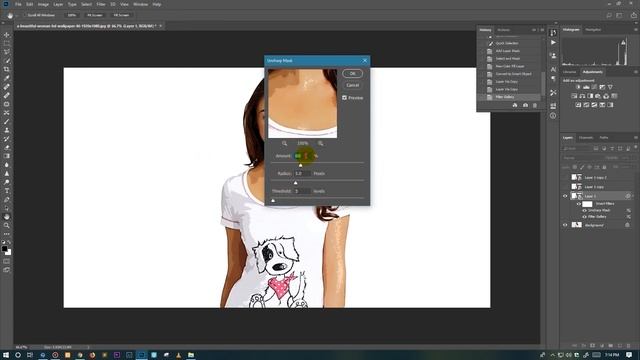This screenshot has width=640, height=360.
Task: Select the Lasso tool
Action: 7,52
